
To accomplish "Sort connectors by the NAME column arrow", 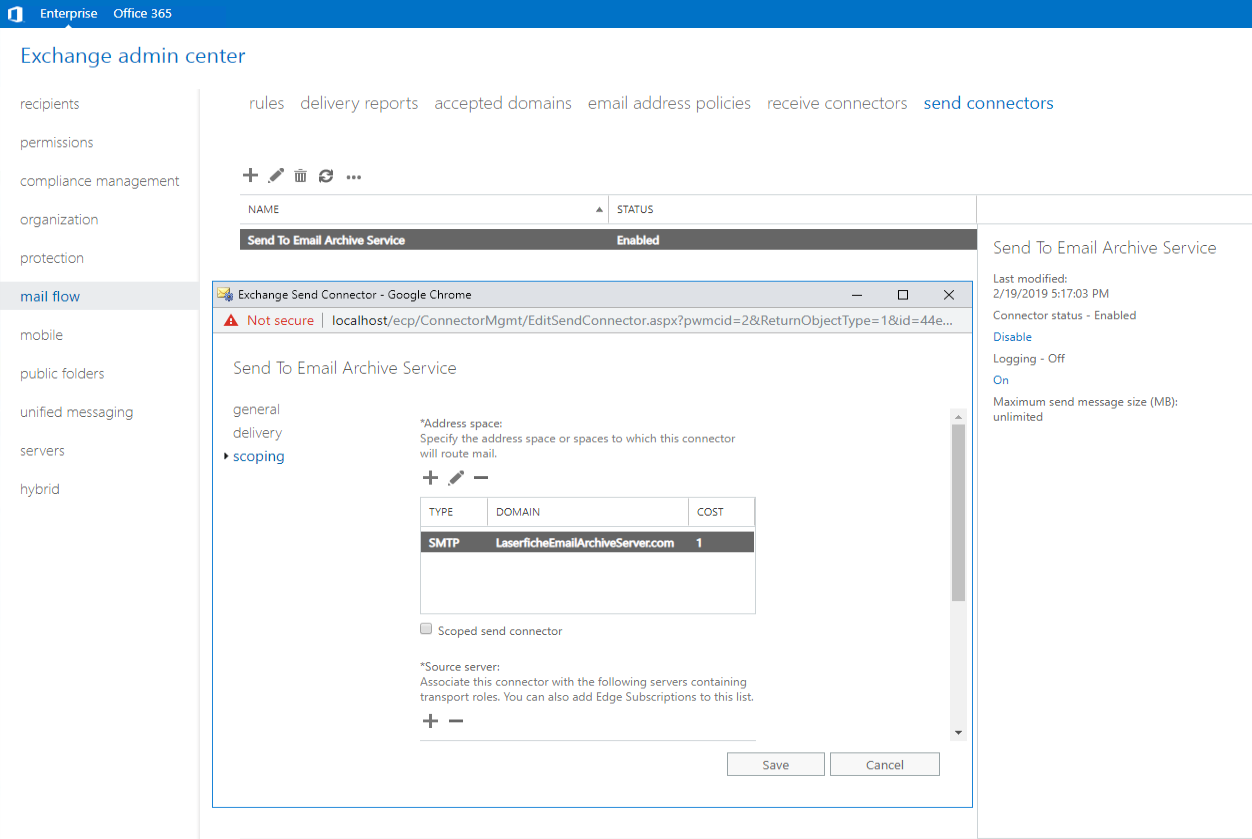I will tap(600, 210).
